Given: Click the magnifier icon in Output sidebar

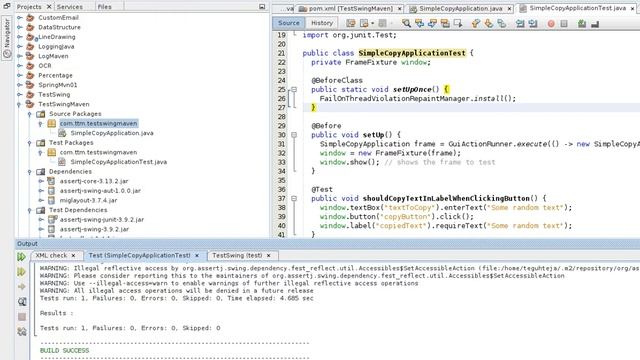Looking at the screenshot, I should [22, 302].
